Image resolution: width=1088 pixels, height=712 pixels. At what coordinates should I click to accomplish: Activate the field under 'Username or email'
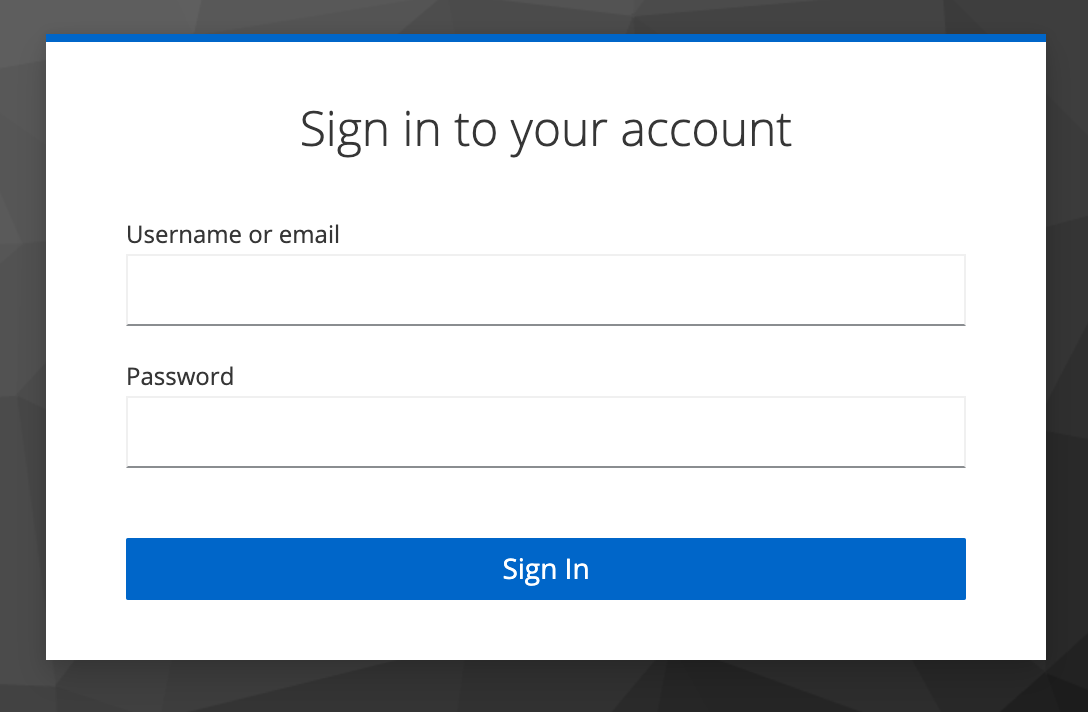(545, 290)
